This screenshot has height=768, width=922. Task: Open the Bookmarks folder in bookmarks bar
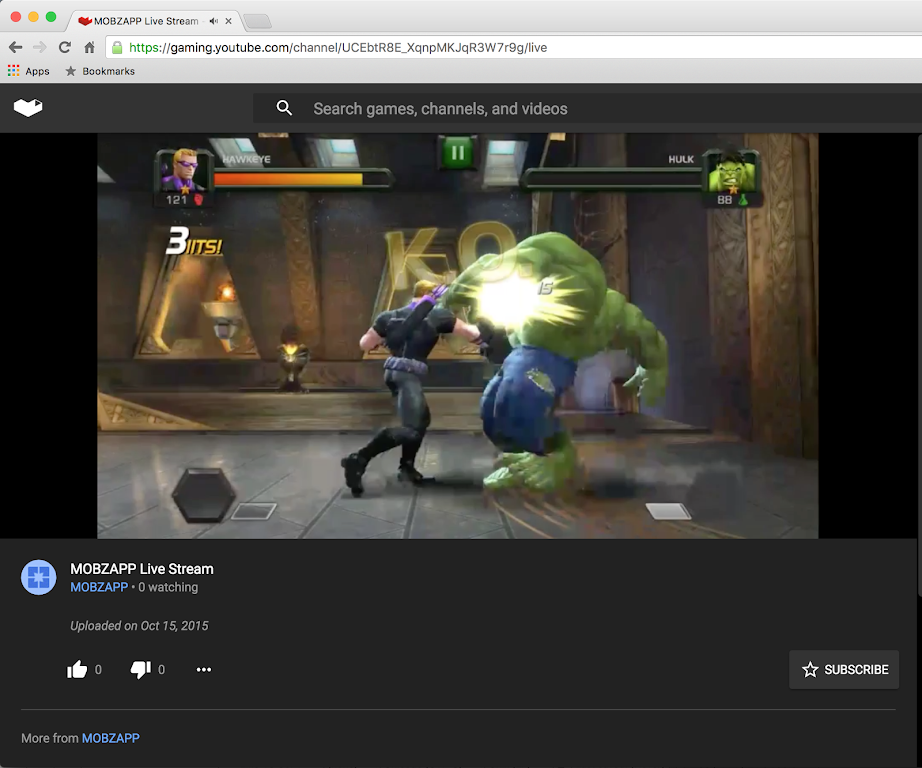click(x=100, y=71)
